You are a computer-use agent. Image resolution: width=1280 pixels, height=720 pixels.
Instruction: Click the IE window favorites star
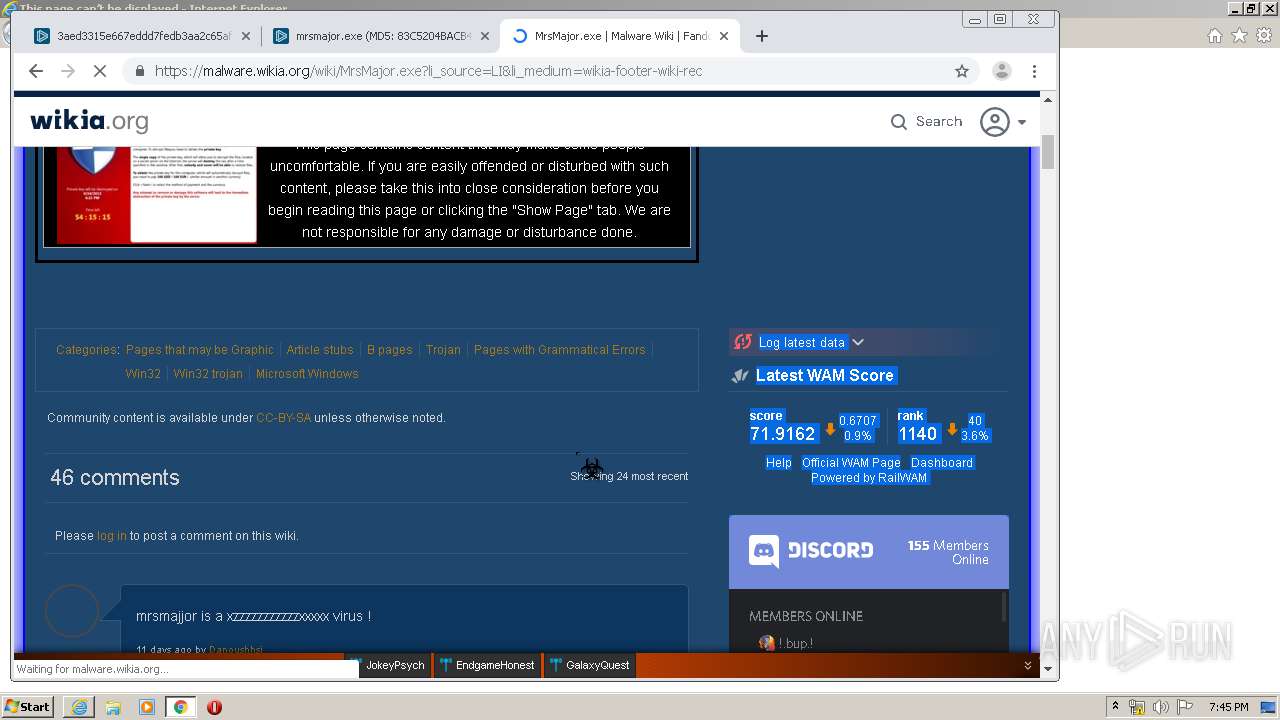click(x=1239, y=35)
